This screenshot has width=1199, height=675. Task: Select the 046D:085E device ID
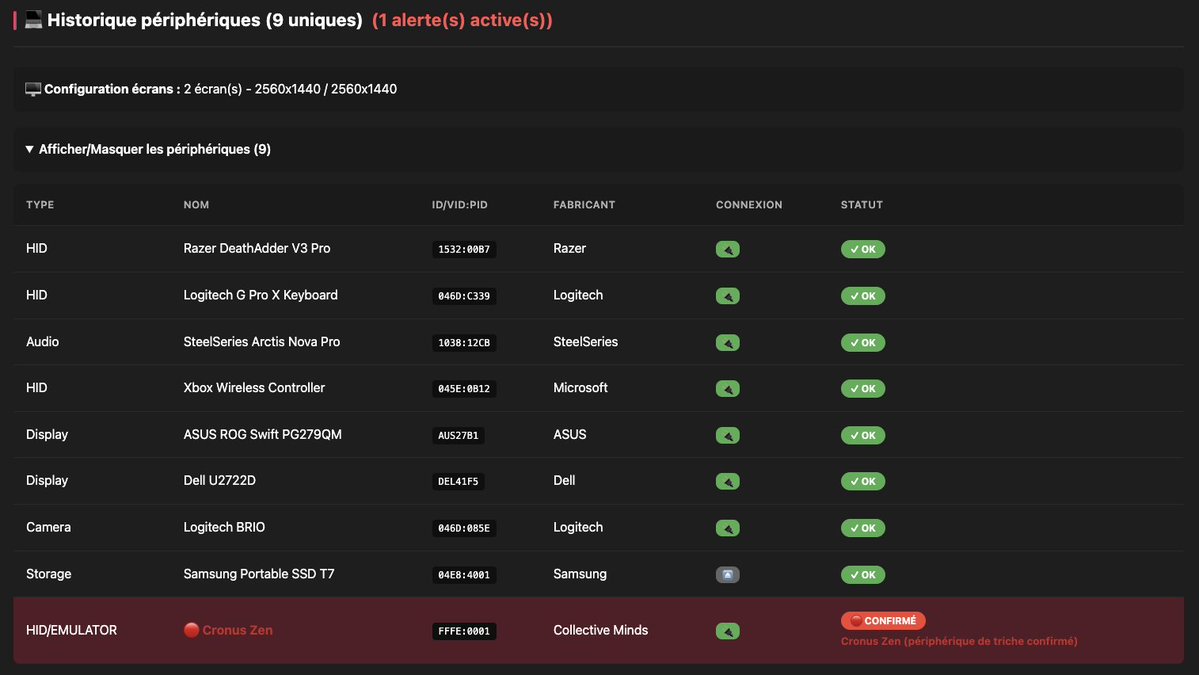464,528
